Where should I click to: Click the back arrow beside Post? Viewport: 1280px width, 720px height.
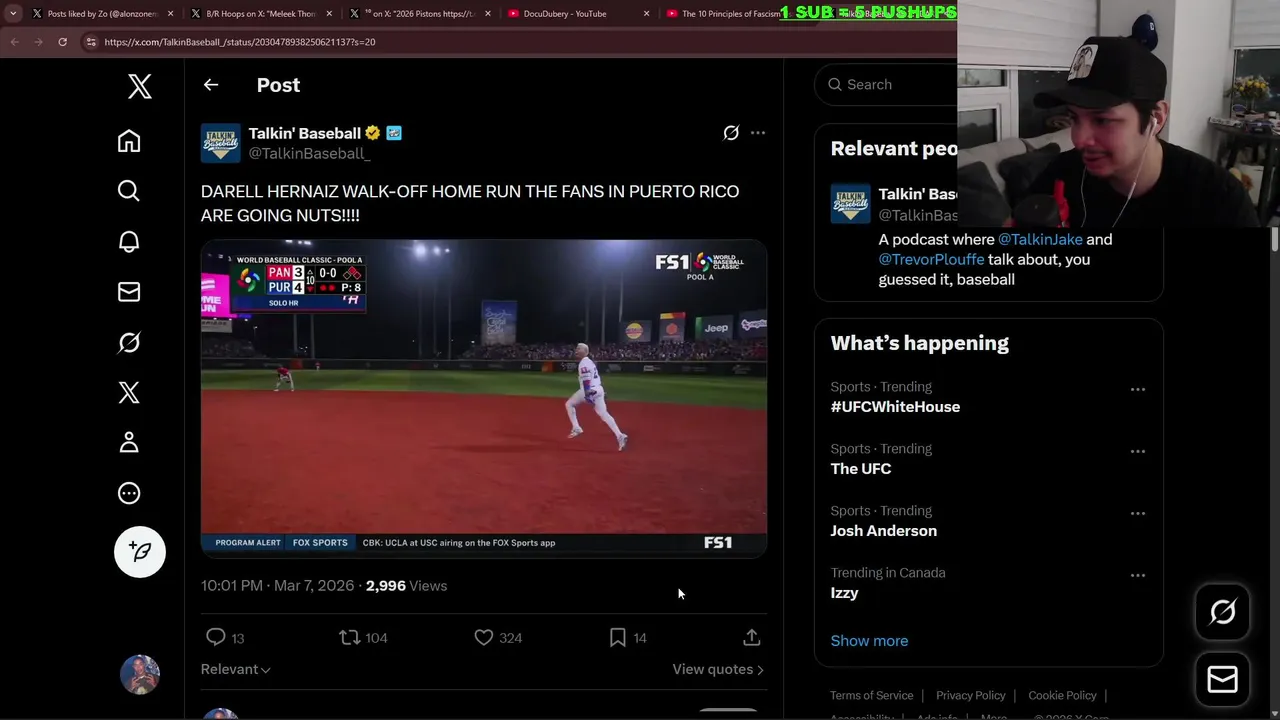[x=211, y=85]
